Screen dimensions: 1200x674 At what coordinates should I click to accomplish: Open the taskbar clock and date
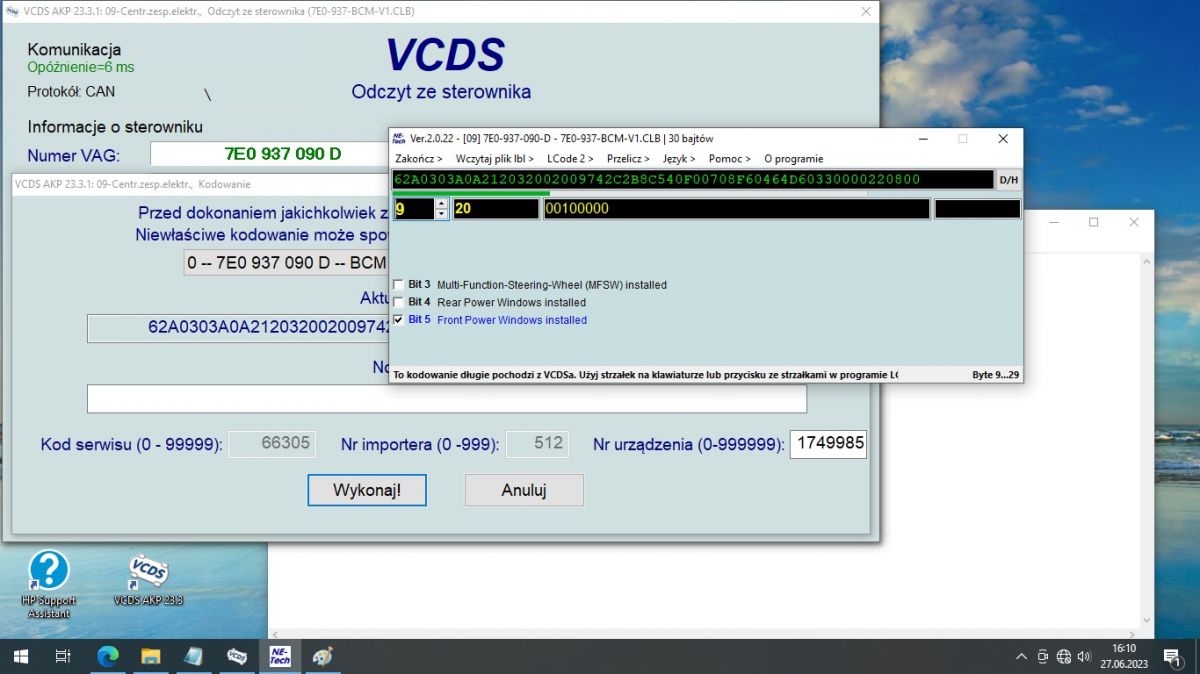[x=1124, y=656]
